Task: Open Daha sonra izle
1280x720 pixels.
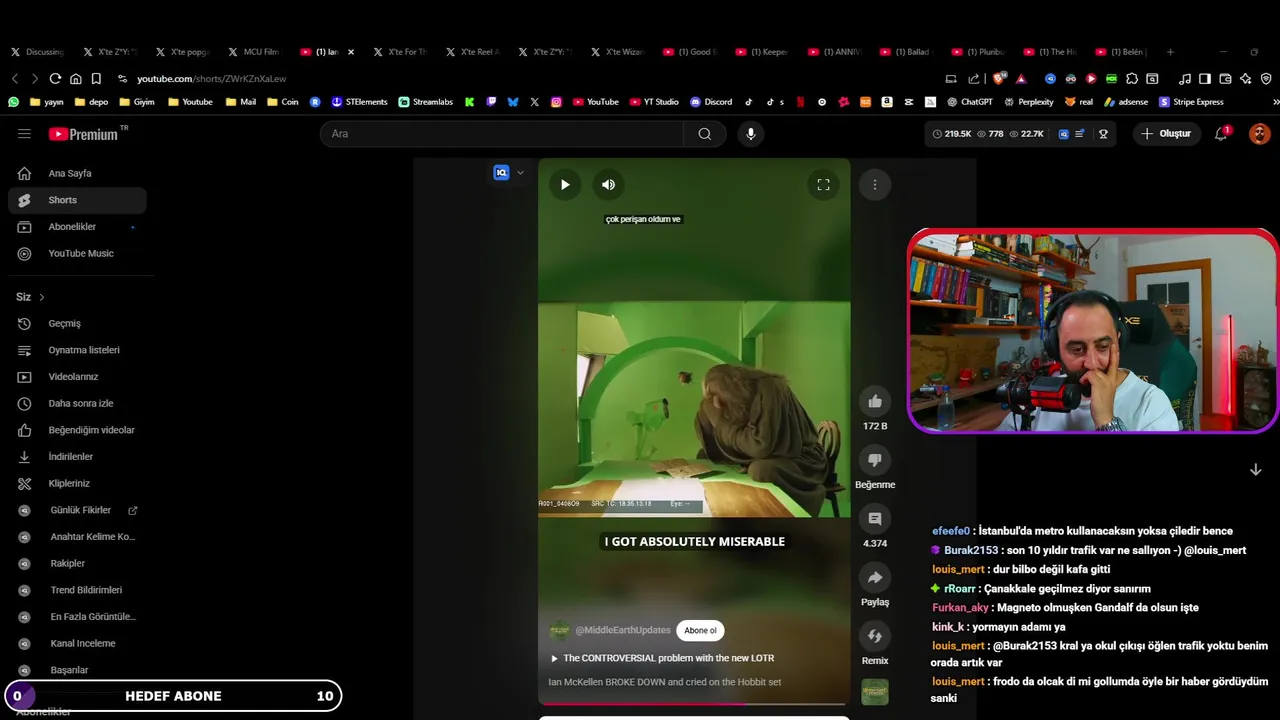Action: [77, 403]
